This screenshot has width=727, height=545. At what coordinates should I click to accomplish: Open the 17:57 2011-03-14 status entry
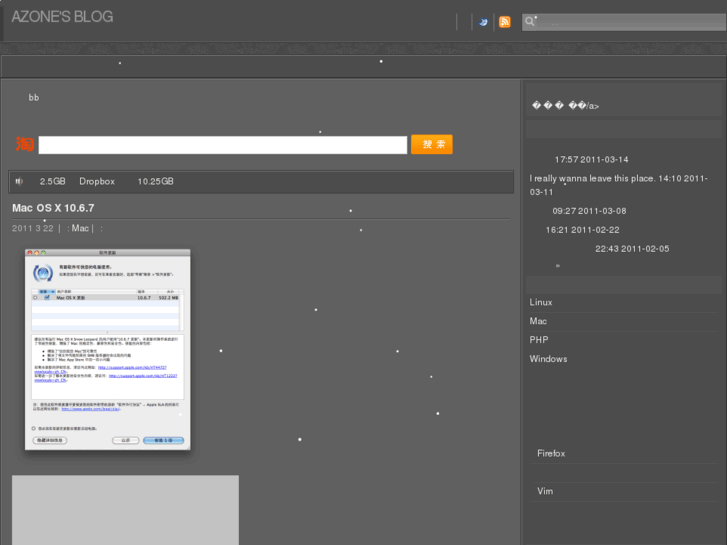591,160
